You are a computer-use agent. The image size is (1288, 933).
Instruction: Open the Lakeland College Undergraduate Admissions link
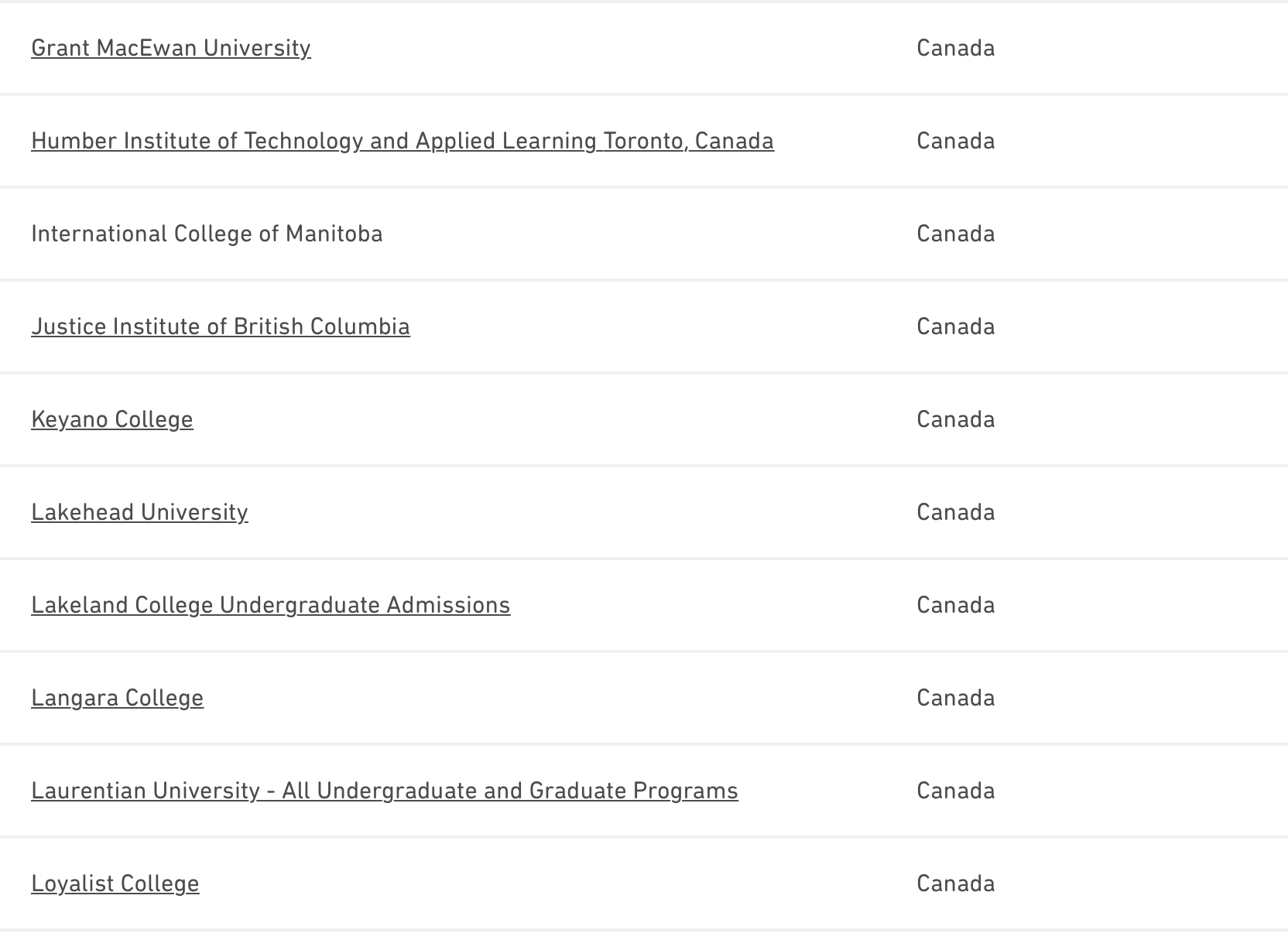coord(270,605)
